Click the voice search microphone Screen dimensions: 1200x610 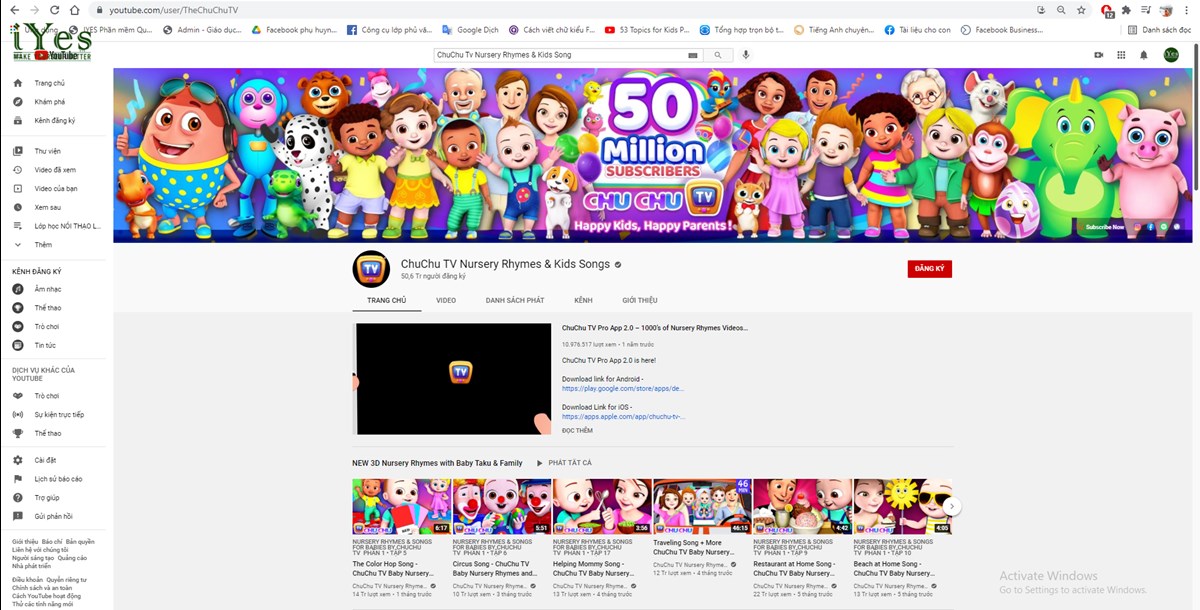(x=745, y=55)
